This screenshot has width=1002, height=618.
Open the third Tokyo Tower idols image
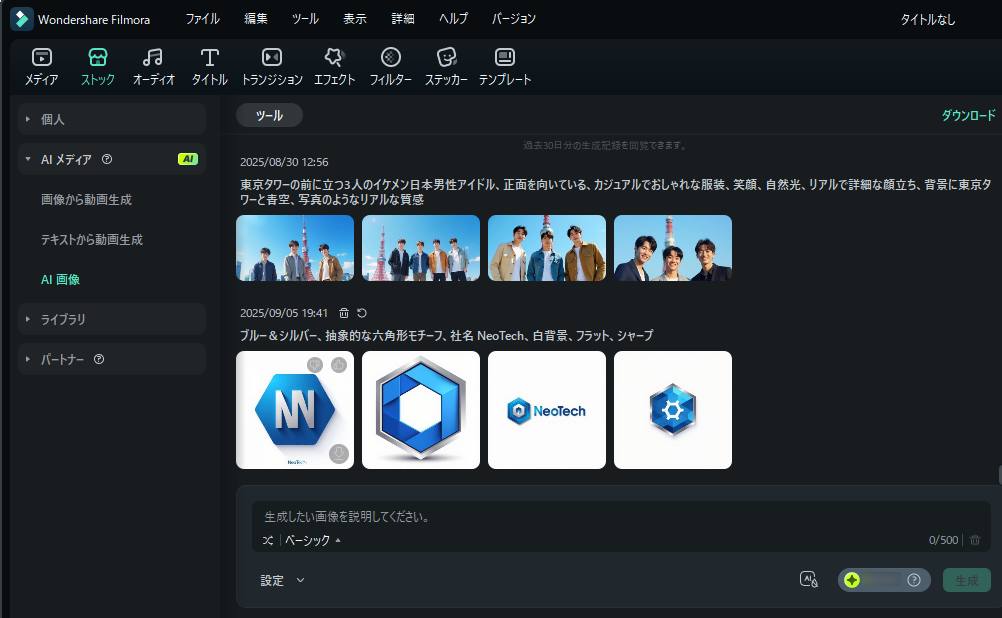(x=547, y=248)
